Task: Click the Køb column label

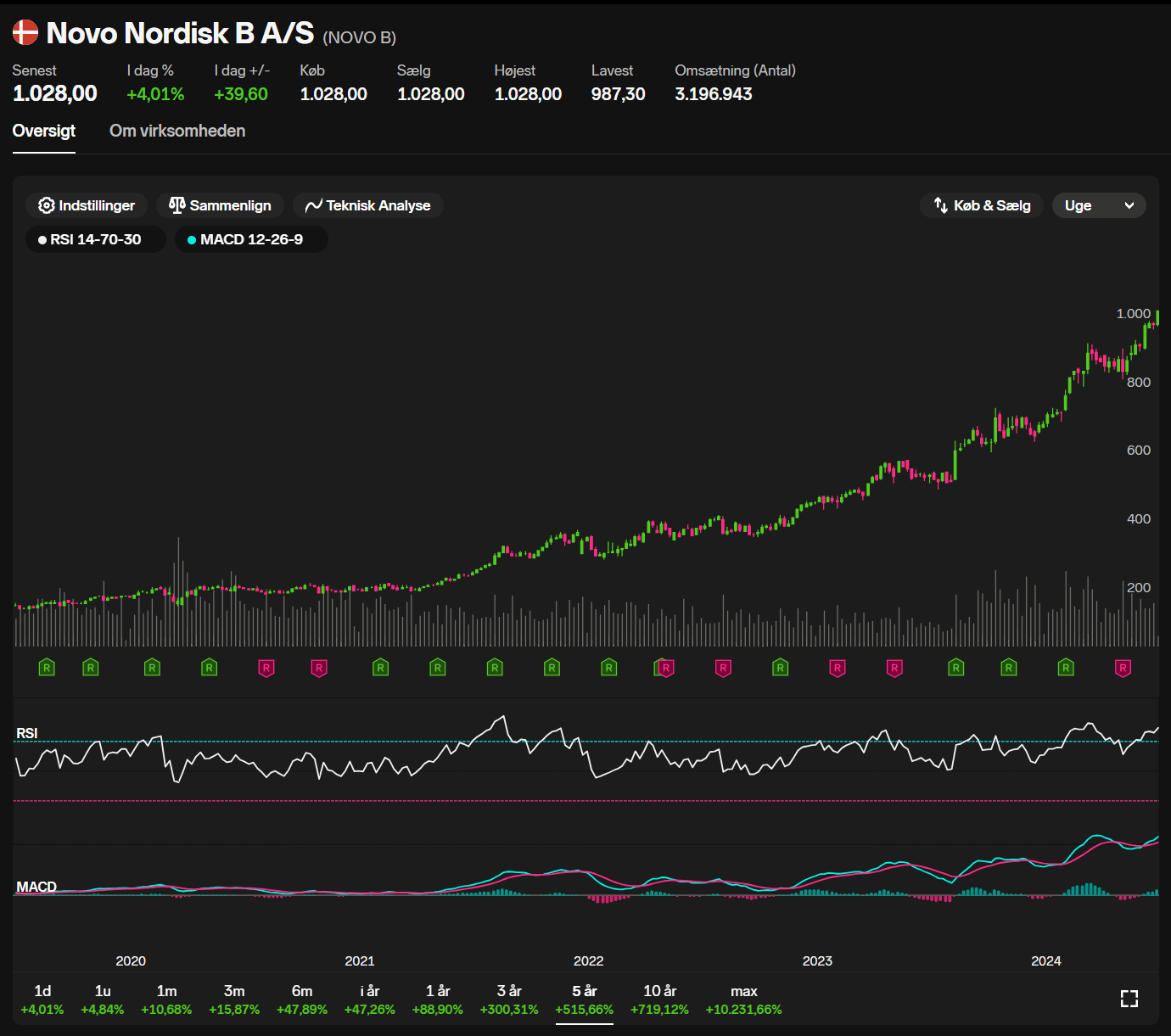Action: tap(312, 70)
